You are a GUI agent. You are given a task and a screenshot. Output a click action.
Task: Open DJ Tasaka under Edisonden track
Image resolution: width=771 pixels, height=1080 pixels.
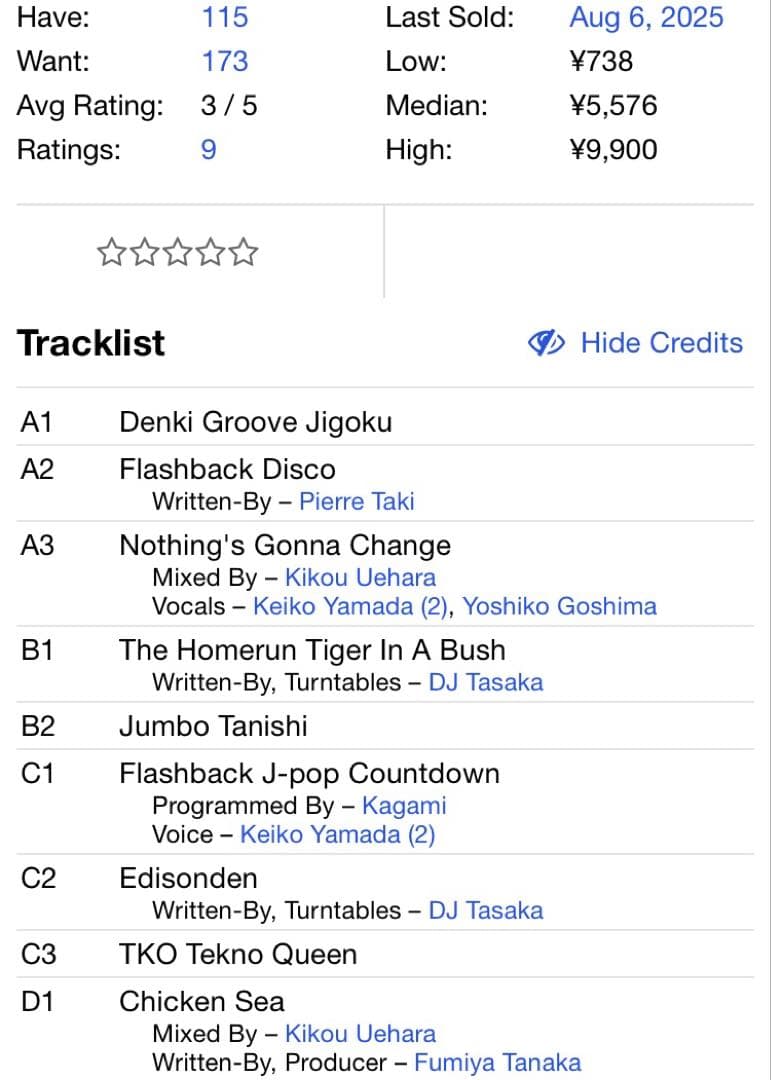tap(485, 910)
